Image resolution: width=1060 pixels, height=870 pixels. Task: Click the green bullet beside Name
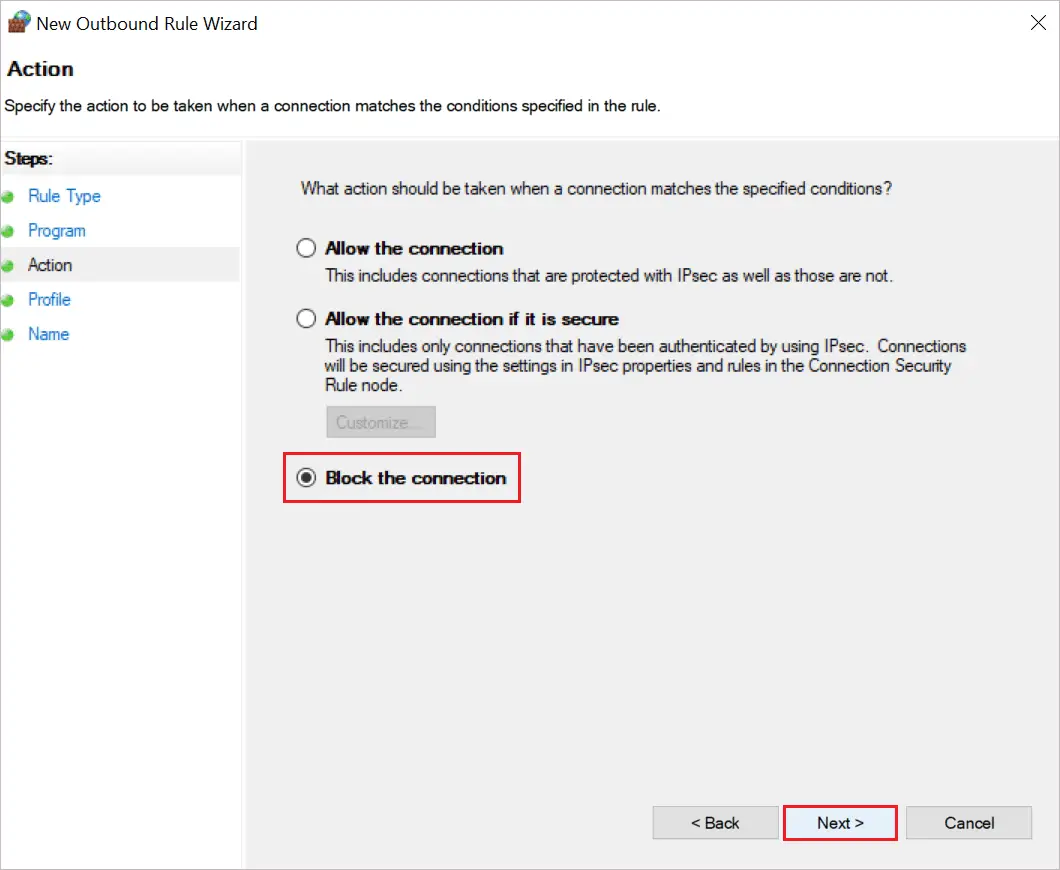[8, 335]
